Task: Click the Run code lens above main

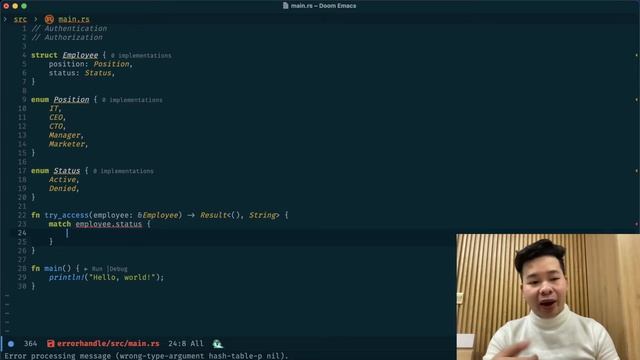Action: 97,269
